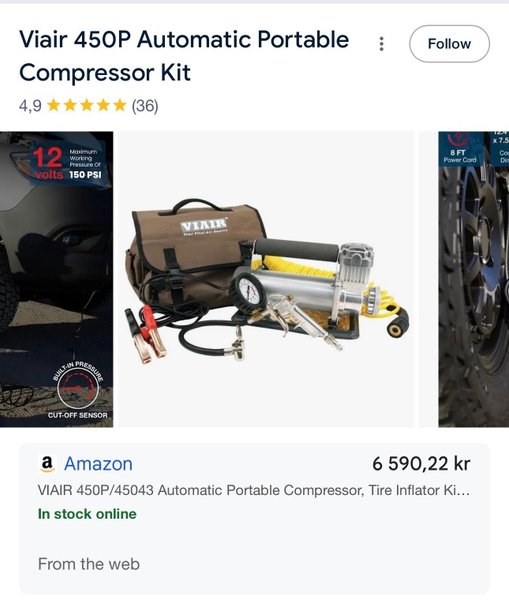Open the Amazon seller link
Screen dimensions: 509x600
click(98, 464)
